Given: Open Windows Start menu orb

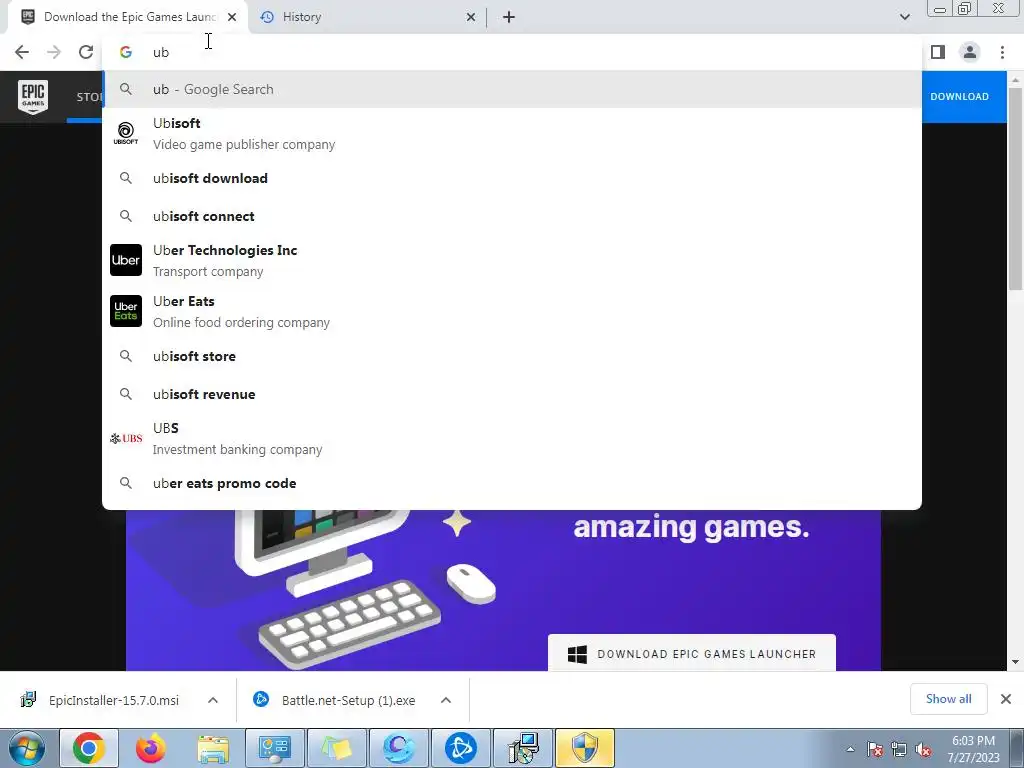Looking at the screenshot, I should (27, 748).
